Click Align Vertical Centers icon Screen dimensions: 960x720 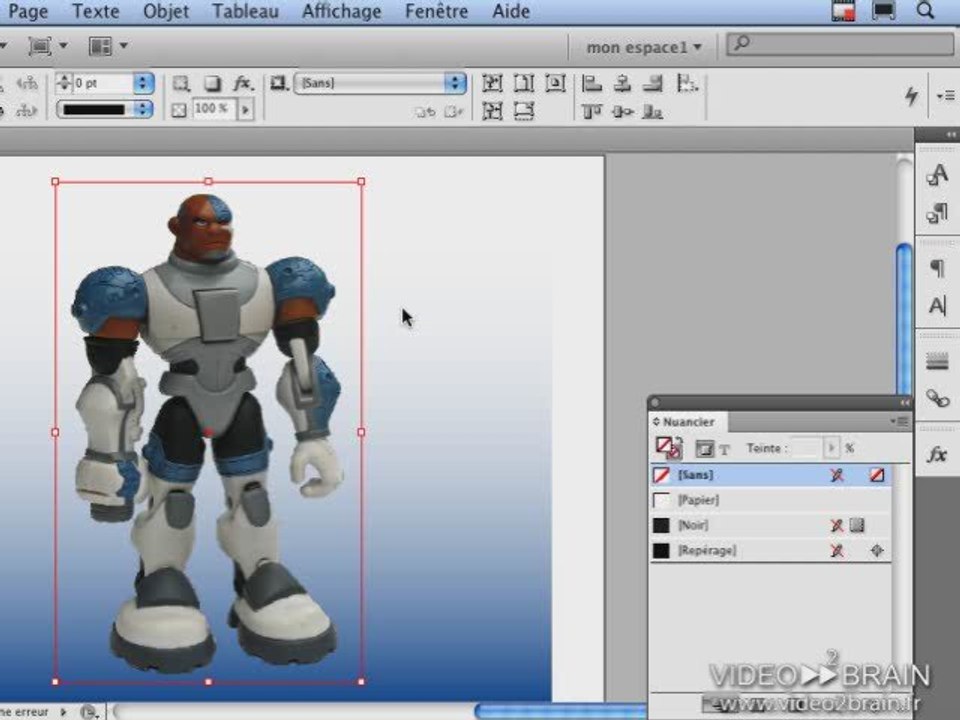pyautogui.click(x=623, y=111)
